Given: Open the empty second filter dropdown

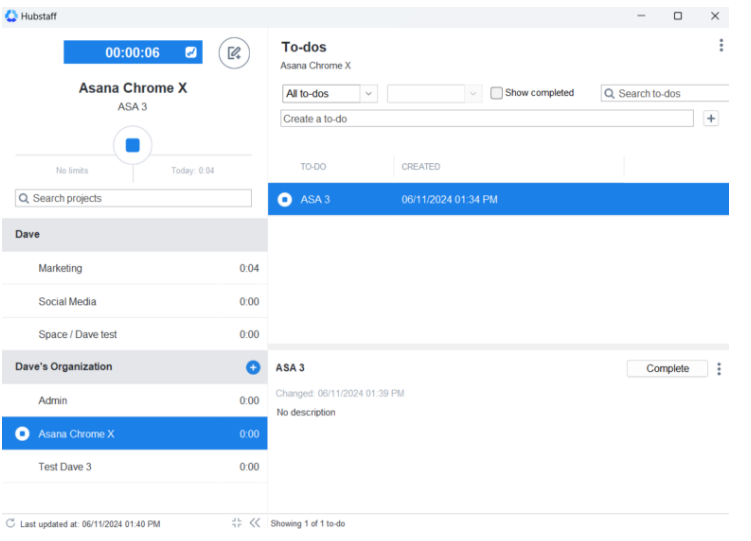Looking at the screenshot, I should pyautogui.click(x=435, y=93).
